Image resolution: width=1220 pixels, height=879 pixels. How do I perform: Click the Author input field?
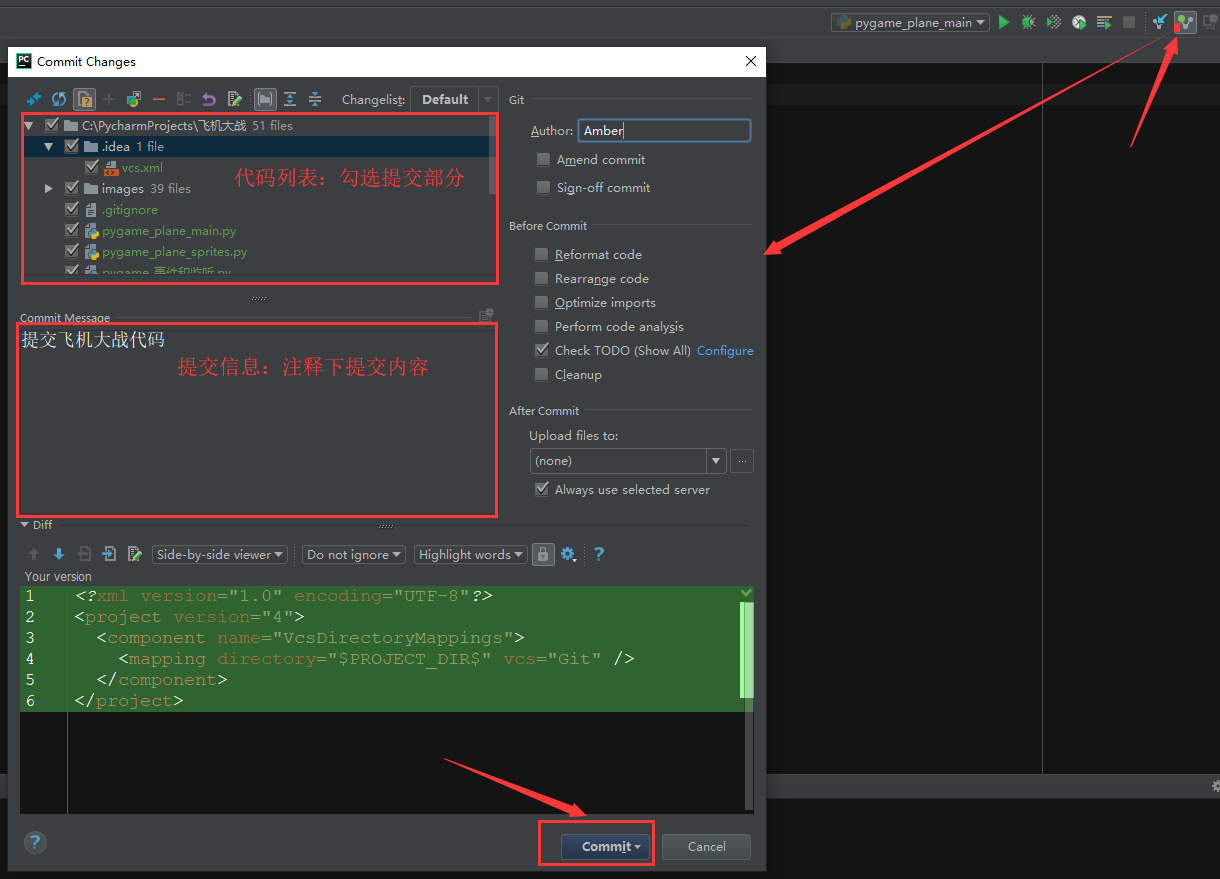point(664,130)
